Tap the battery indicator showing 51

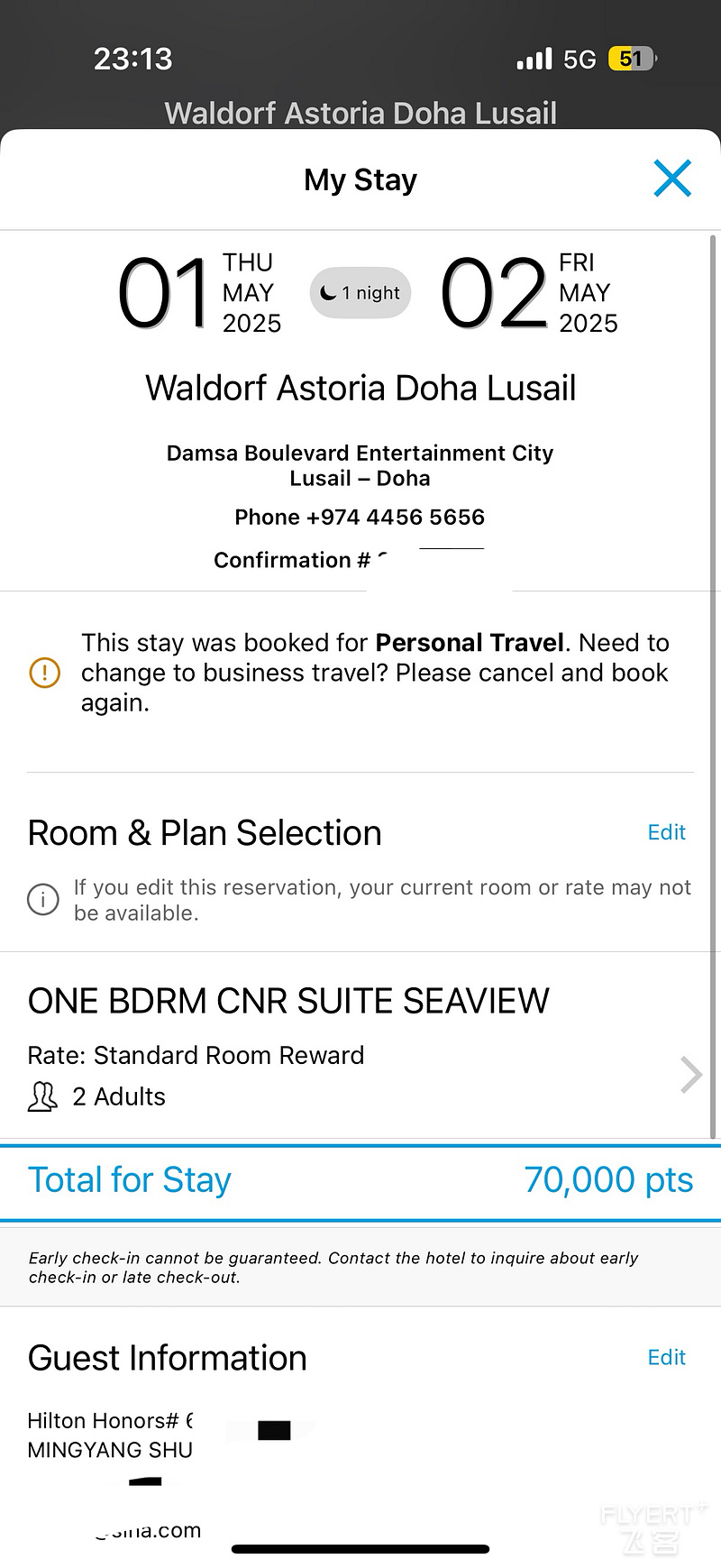click(634, 60)
